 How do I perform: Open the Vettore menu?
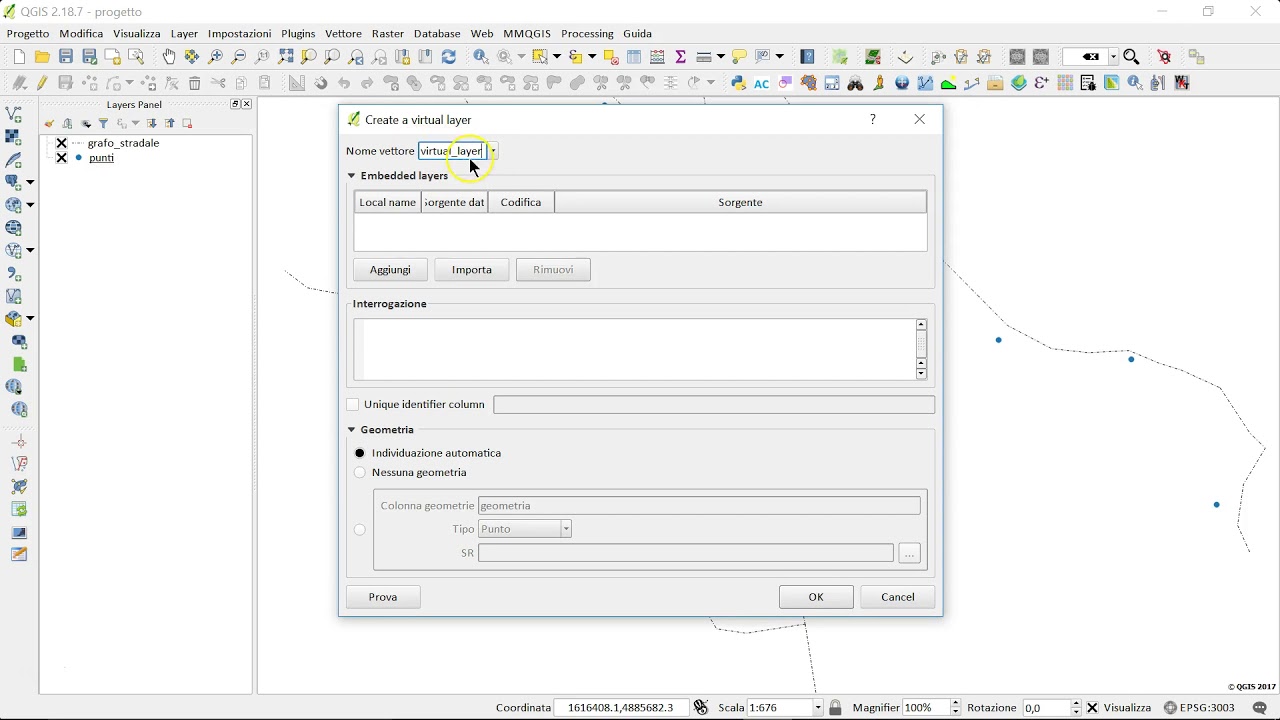point(343,34)
